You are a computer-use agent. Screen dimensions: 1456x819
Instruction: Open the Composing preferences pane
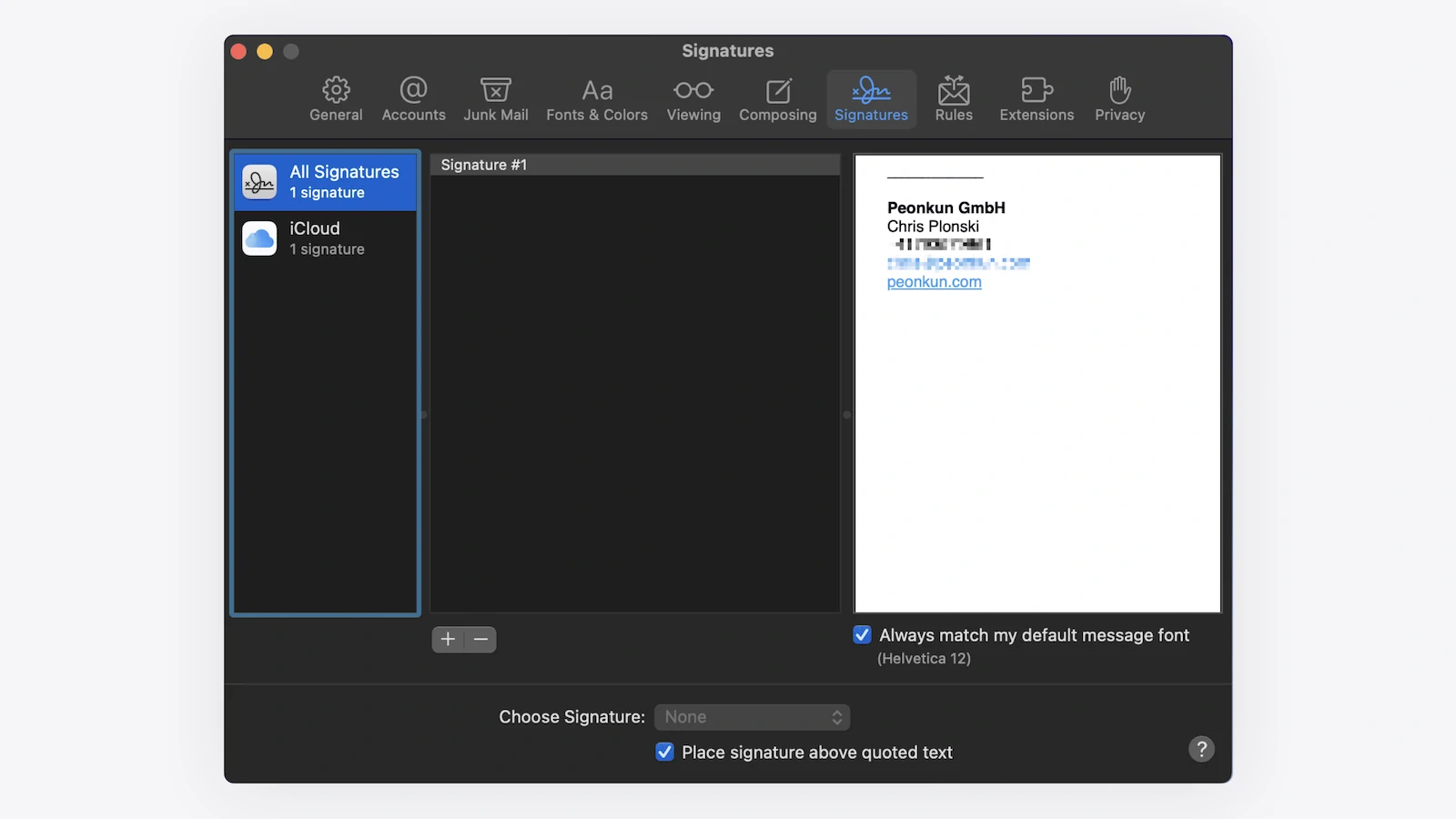[777, 99]
